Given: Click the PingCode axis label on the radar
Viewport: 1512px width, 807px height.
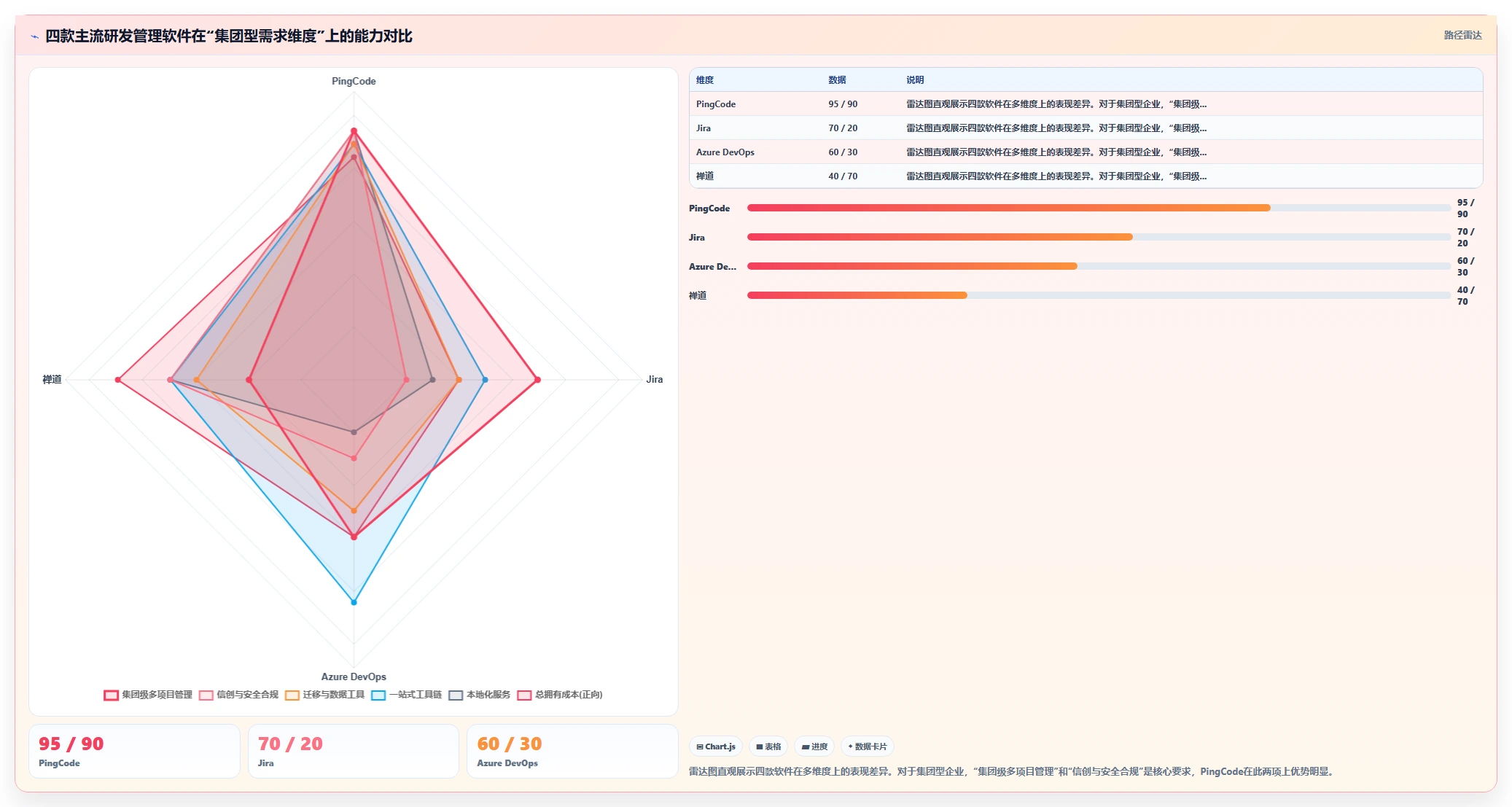Looking at the screenshot, I should pos(354,81).
